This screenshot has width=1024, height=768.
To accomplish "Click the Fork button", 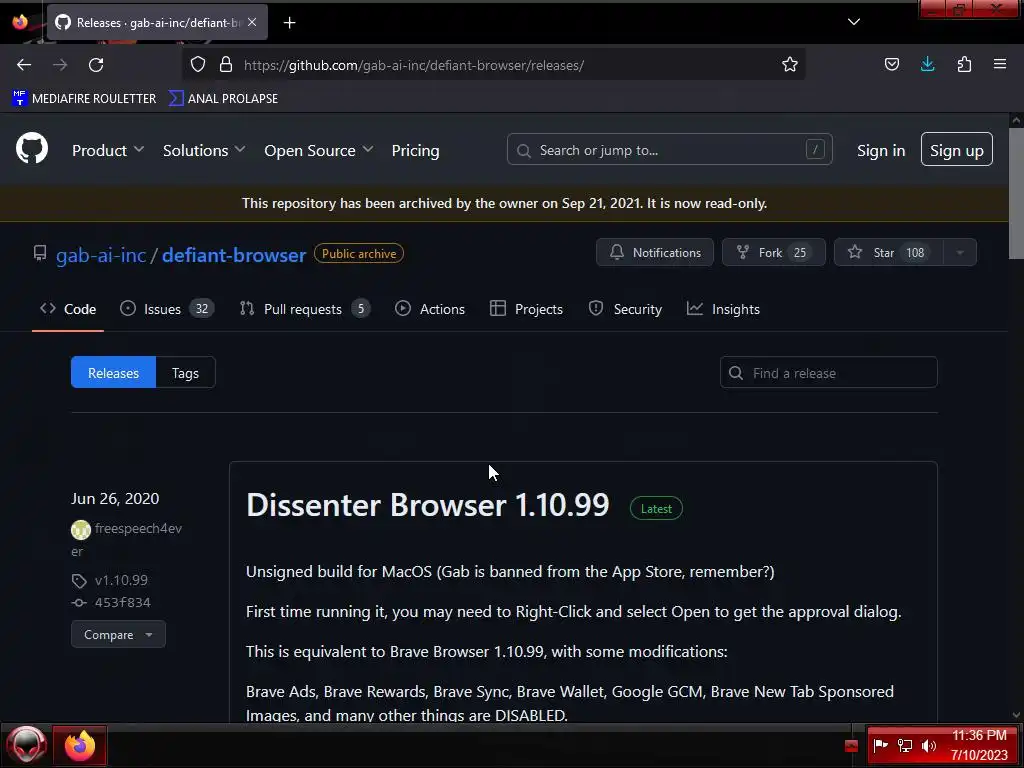I will [x=774, y=252].
